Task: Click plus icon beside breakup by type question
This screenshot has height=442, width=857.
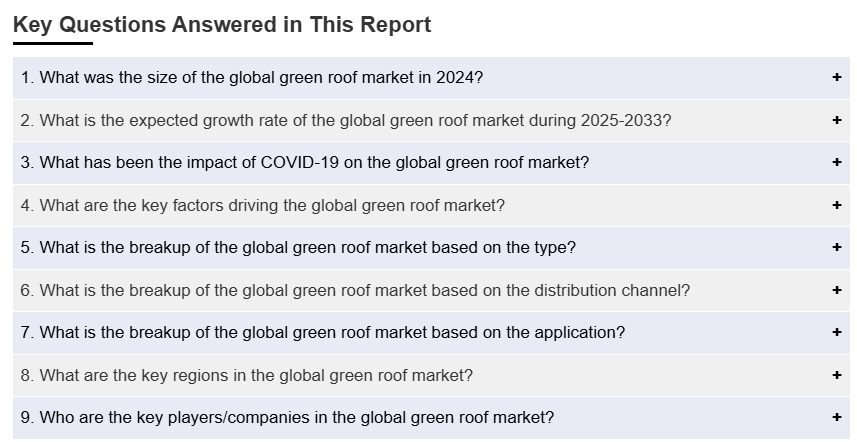Action: [837, 248]
